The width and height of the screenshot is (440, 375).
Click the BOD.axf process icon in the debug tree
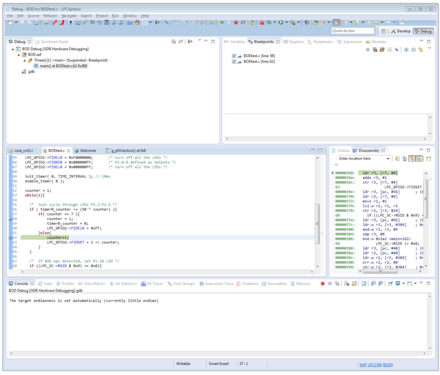pos(24,54)
